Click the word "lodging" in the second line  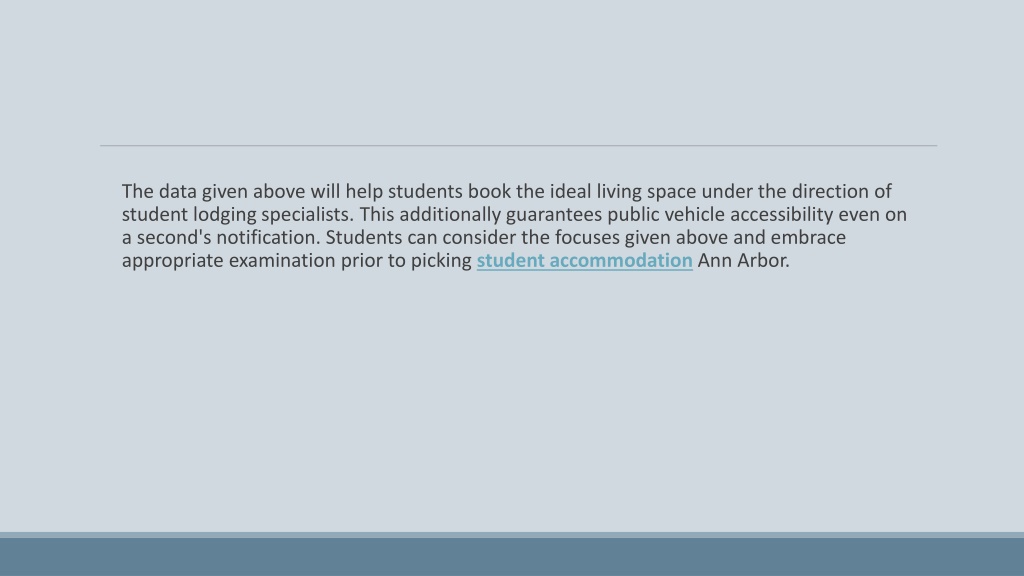(225, 215)
